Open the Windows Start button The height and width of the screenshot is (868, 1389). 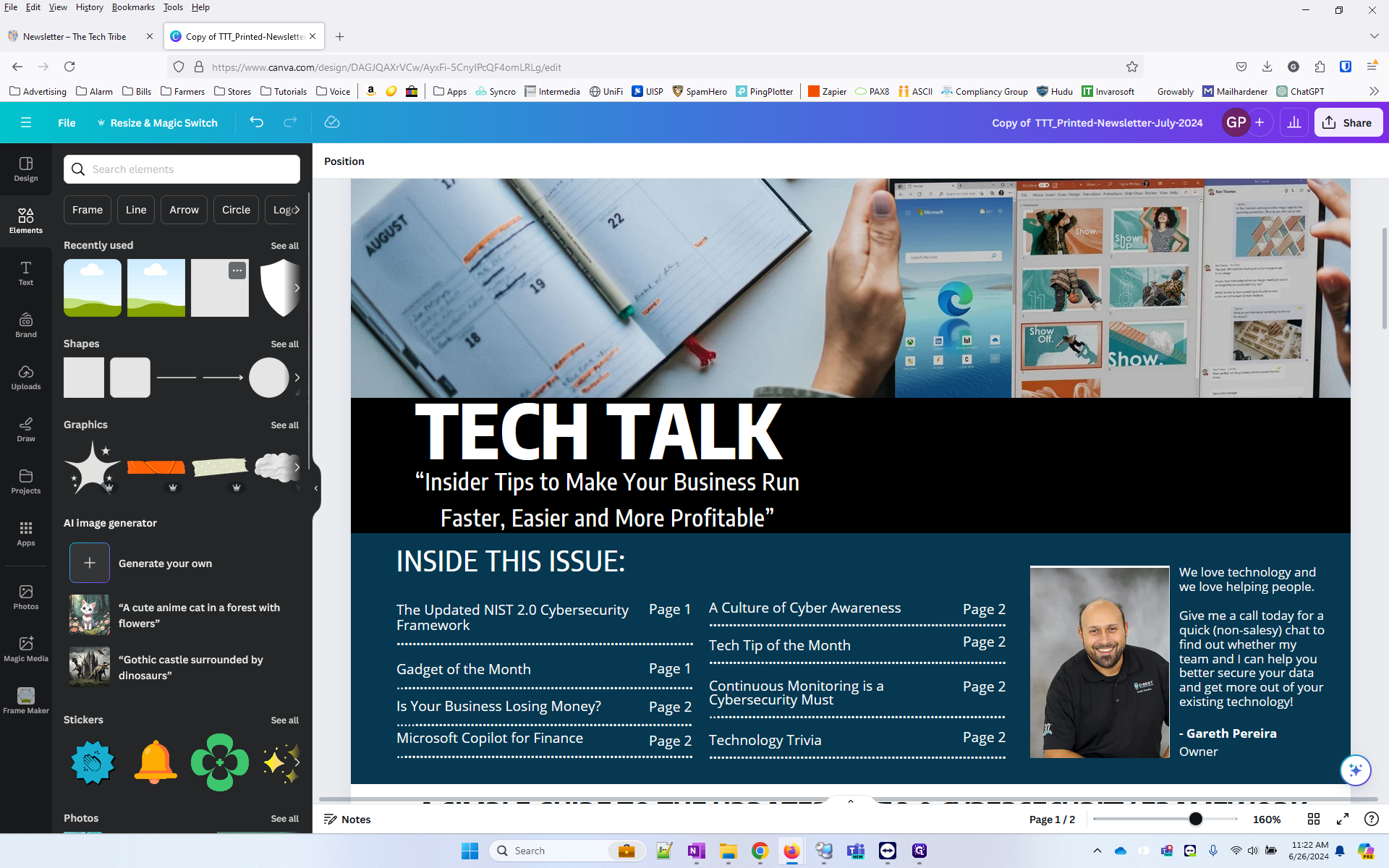[x=470, y=851]
